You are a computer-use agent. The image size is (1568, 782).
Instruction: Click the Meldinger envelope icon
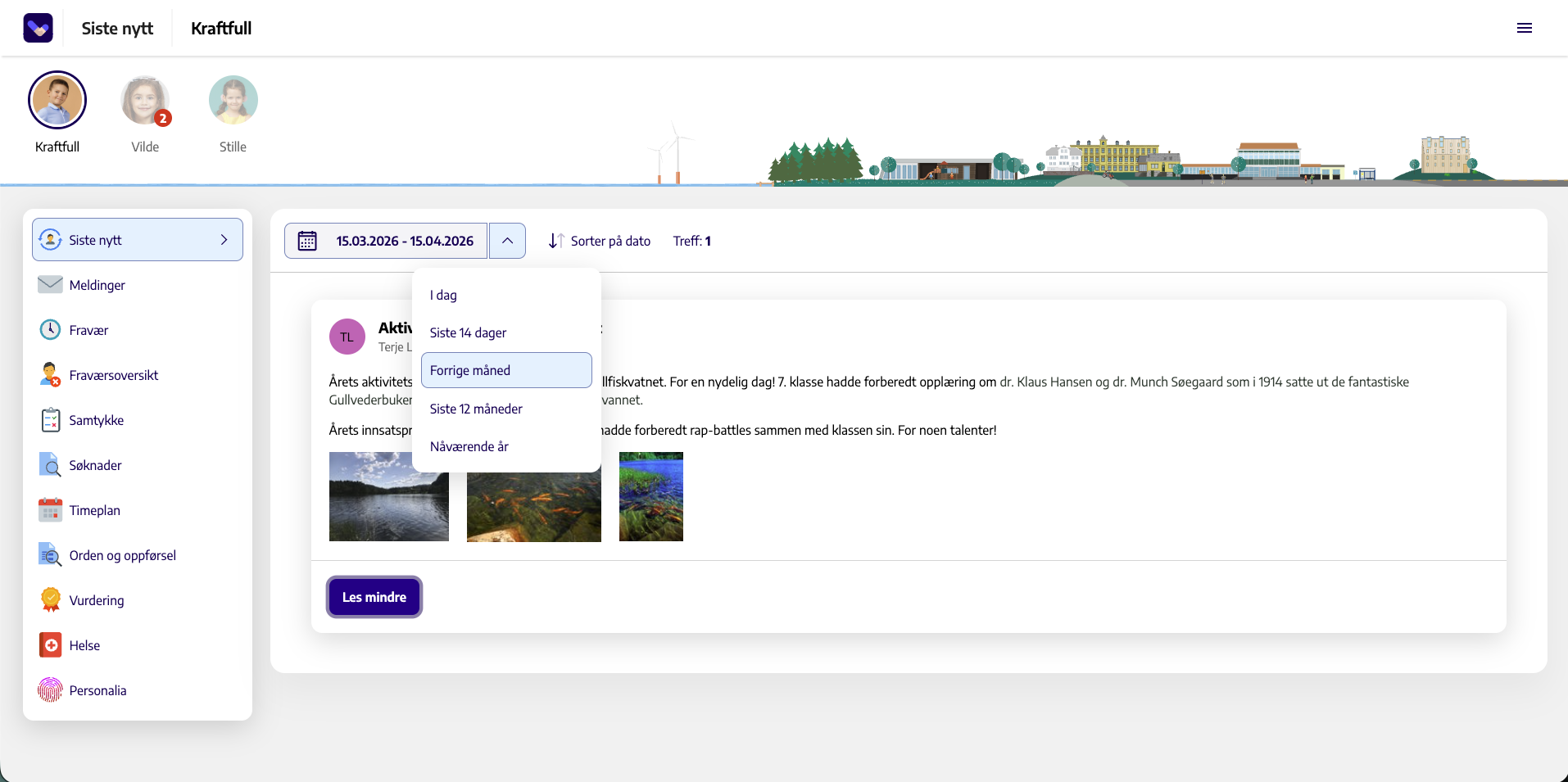pyautogui.click(x=50, y=284)
